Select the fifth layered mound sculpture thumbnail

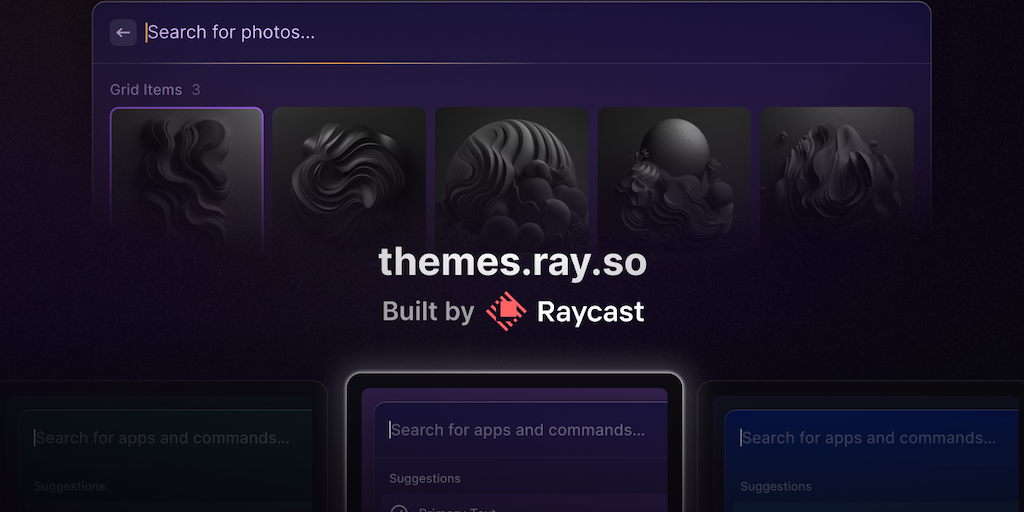pos(837,178)
